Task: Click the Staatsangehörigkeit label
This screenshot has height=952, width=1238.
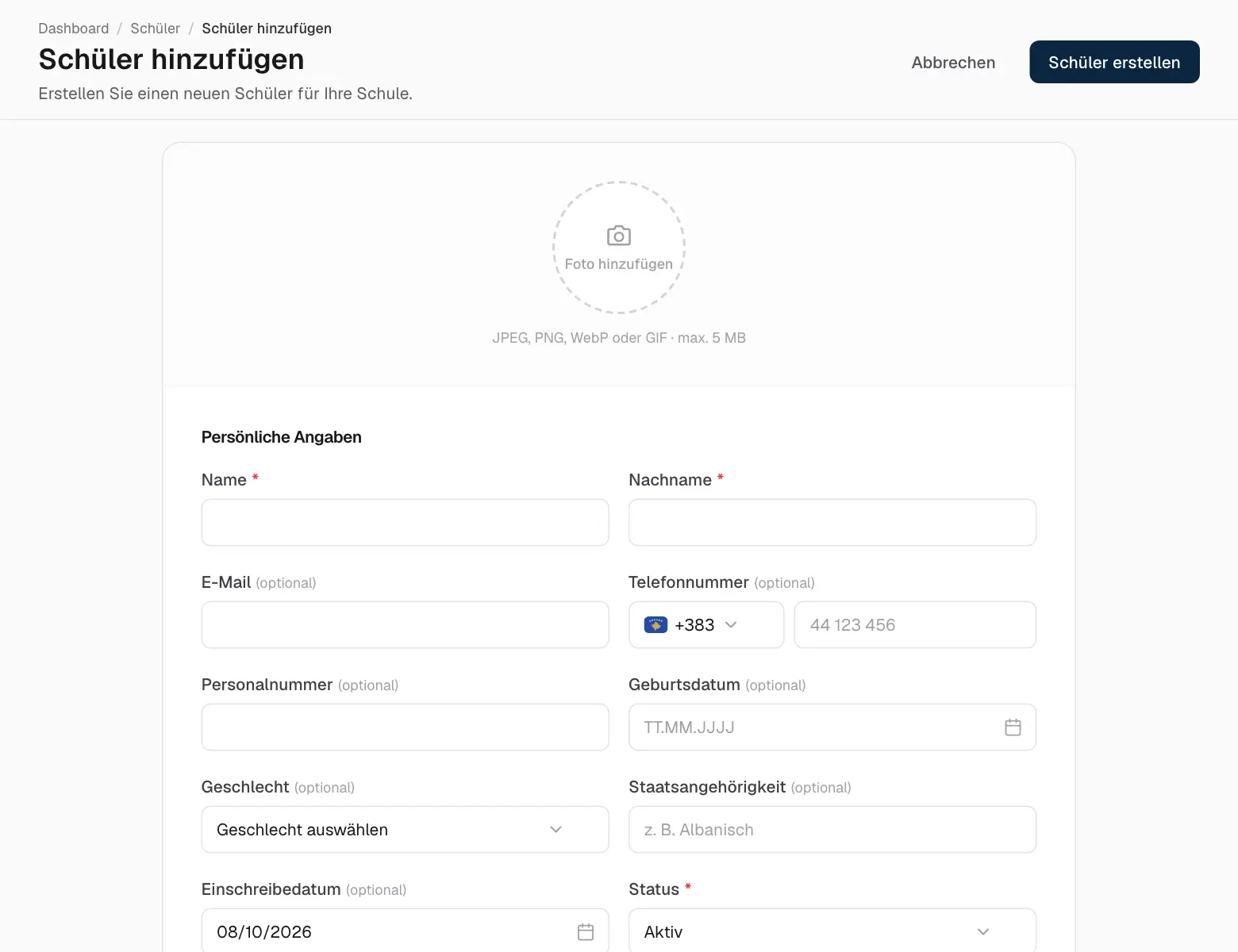Action: (x=707, y=787)
